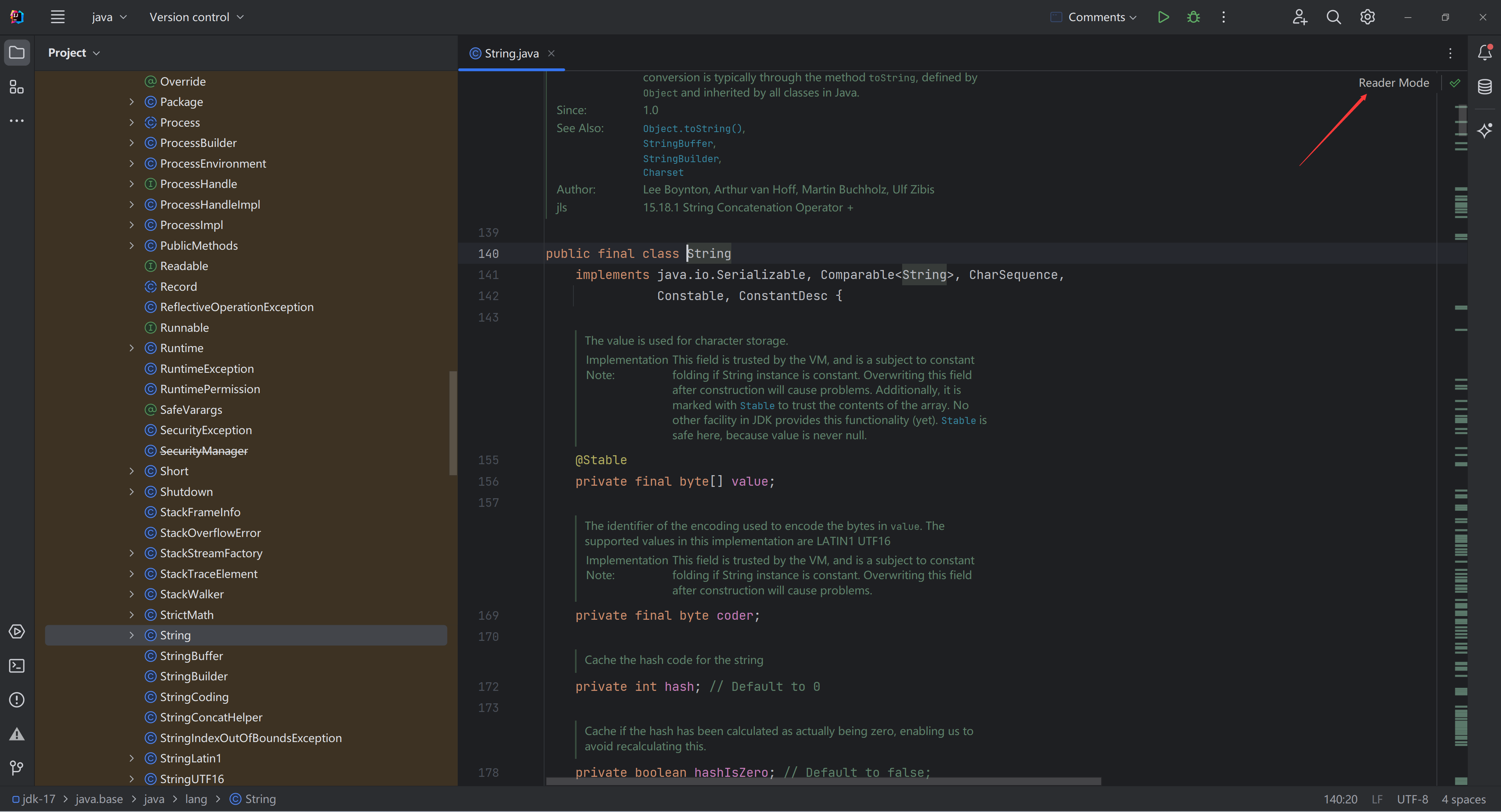Open more run actions menu
Viewport: 1501px width, 812px height.
pos(1223,17)
